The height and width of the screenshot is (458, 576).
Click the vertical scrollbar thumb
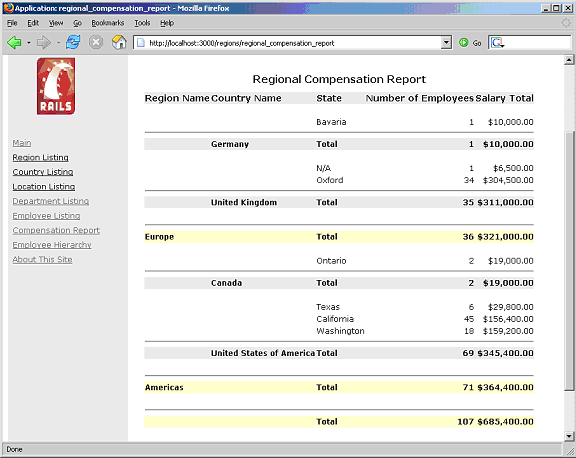click(569, 261)
